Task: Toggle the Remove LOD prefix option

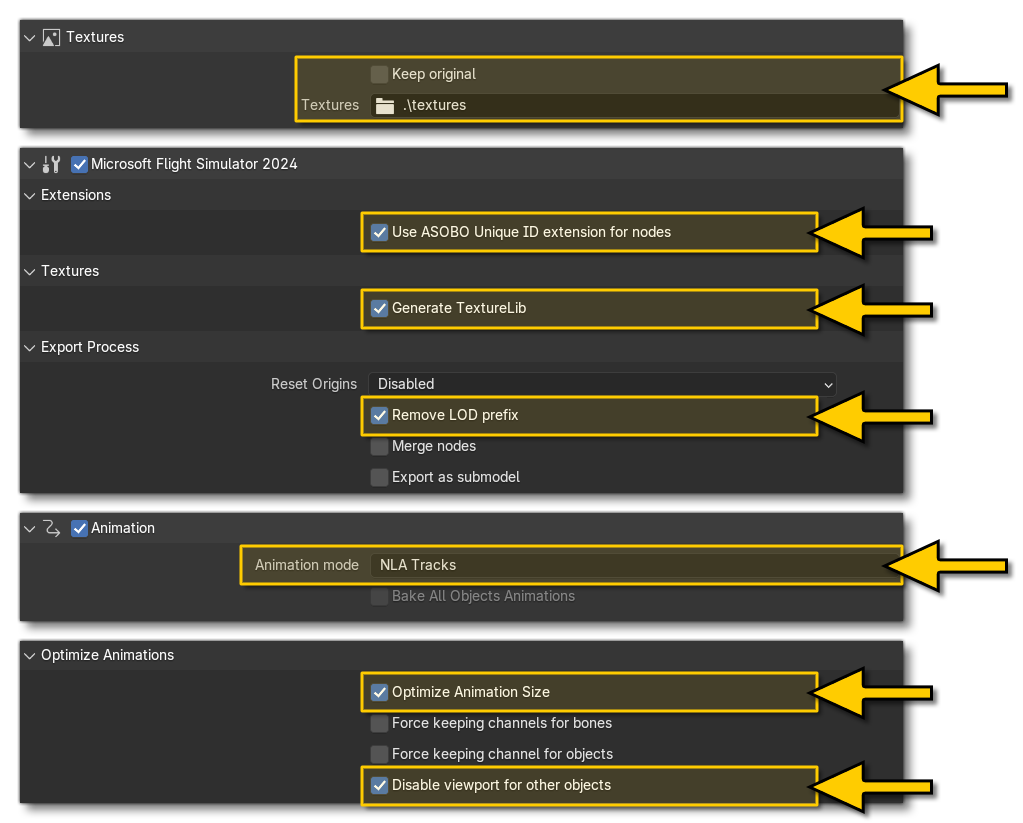Action: 379,415
